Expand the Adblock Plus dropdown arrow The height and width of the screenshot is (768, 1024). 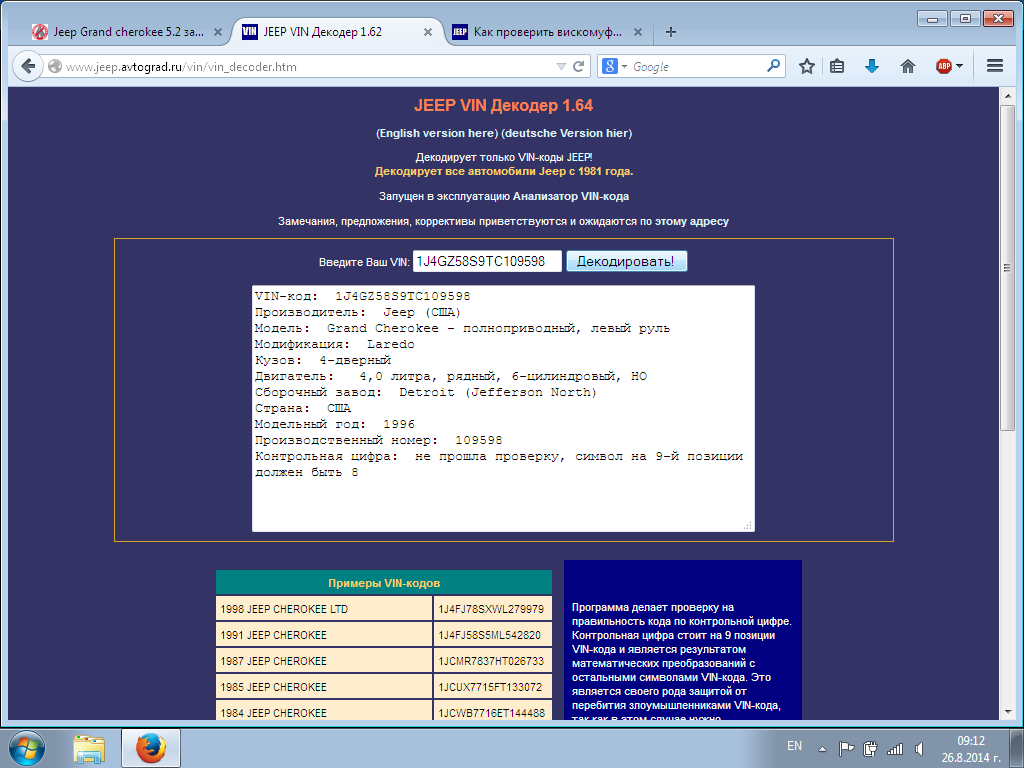[x=959, y=67]
